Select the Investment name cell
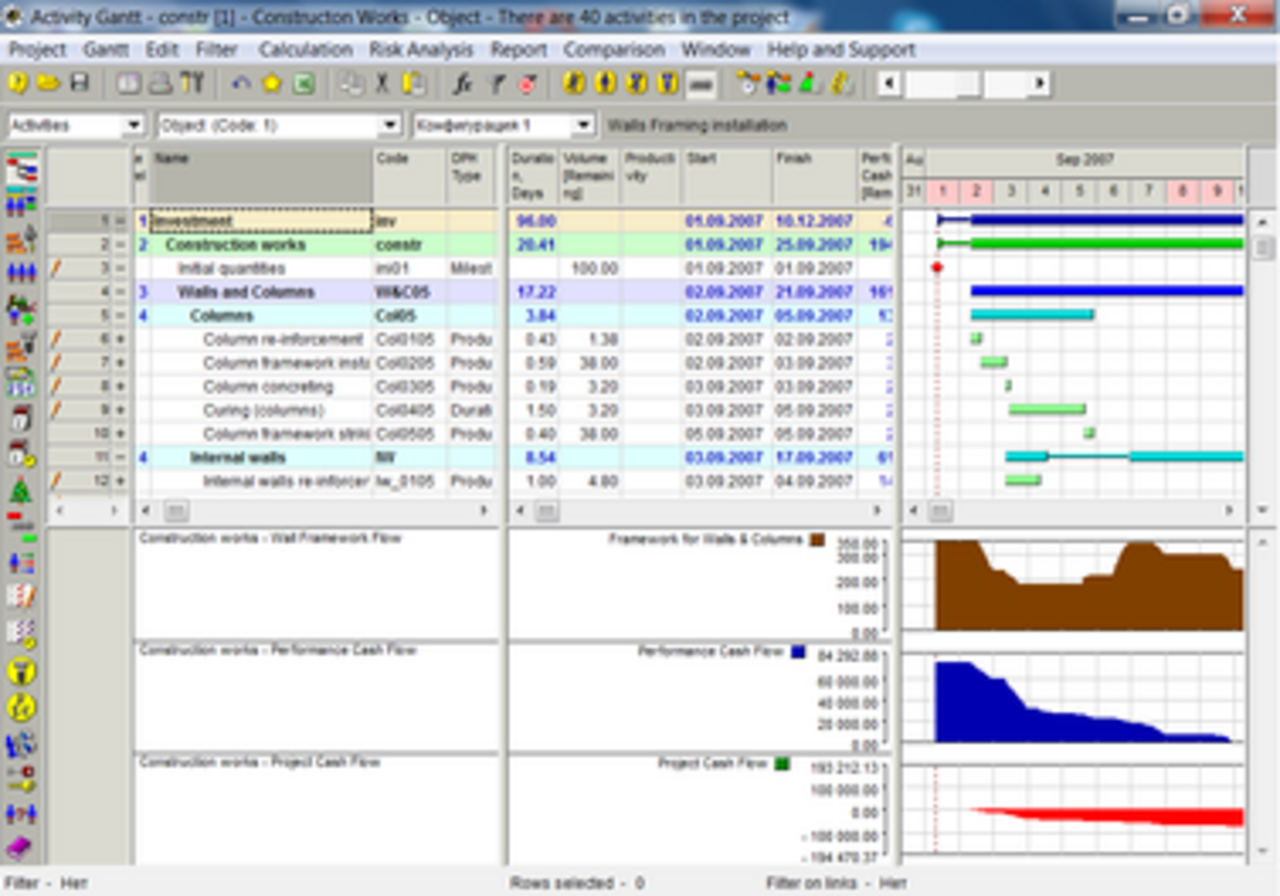This screenshot has height=896, width=1280. 262,221
